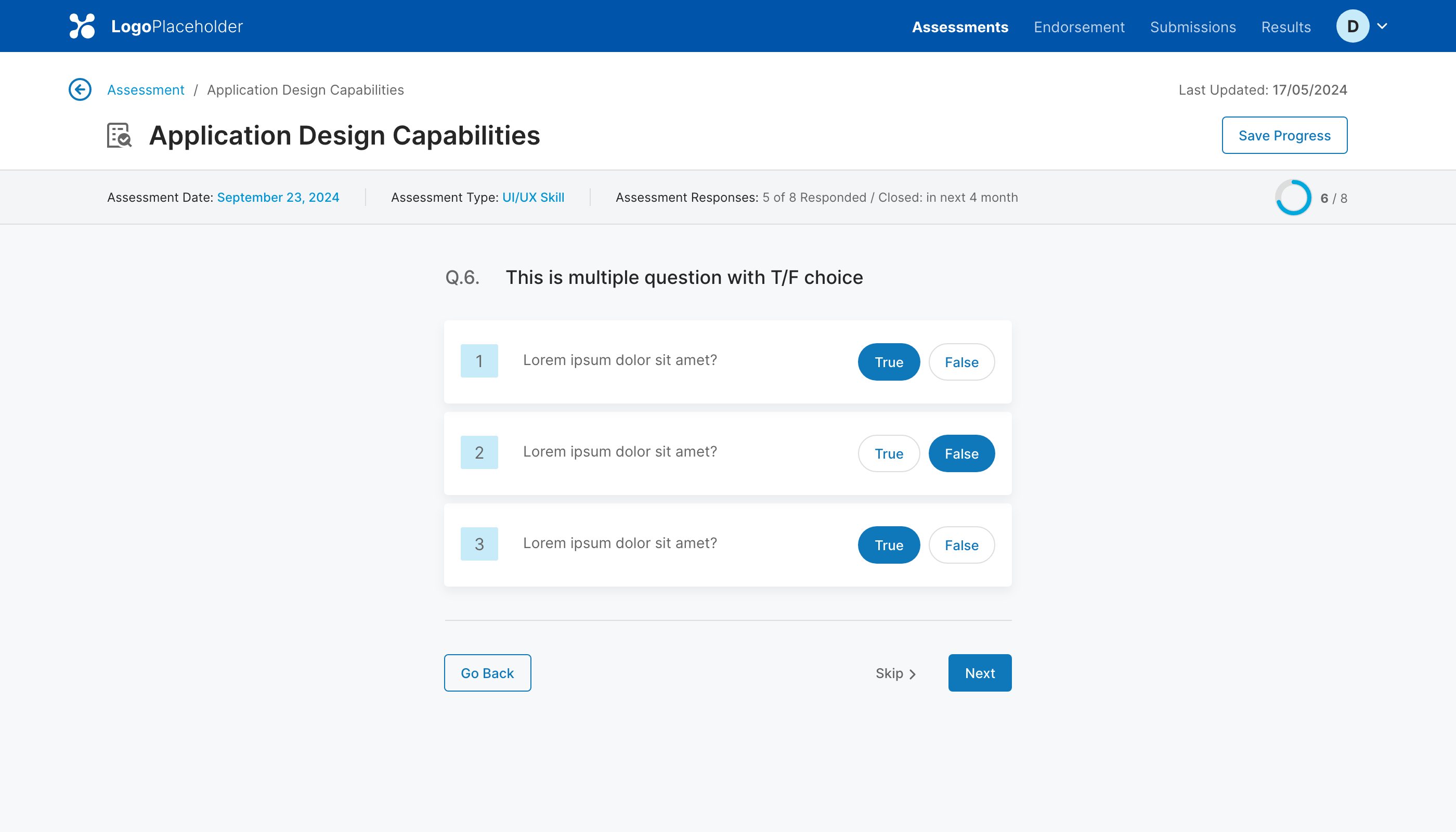Viewport: 1456px width, 832px height.
Task: Click the LogoPlaceholder logo icon
Action: pyautogui.click(x=82, y=27)
